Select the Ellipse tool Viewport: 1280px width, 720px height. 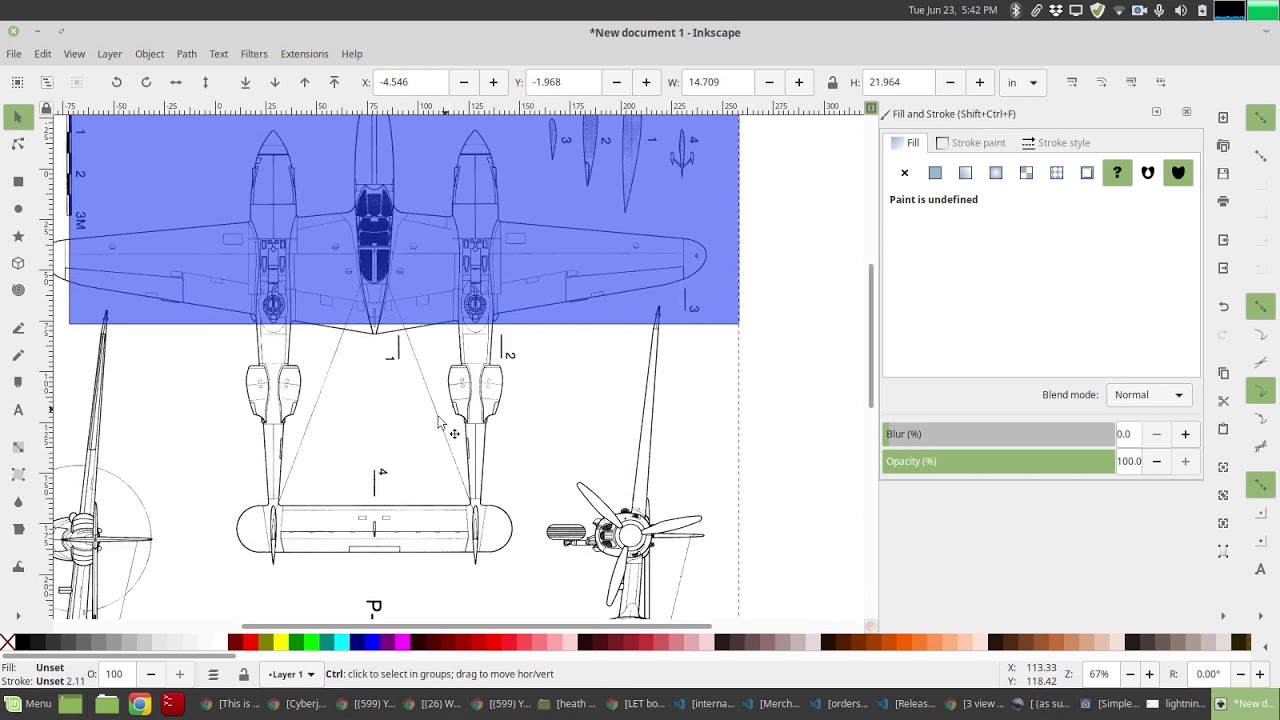(x=18, y=209)
